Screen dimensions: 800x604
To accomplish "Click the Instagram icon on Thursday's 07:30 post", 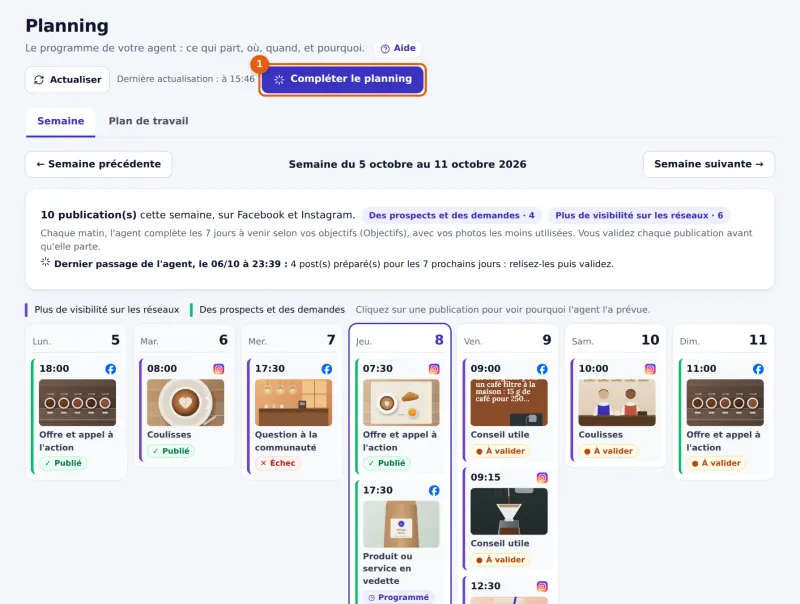I will (x=434, y=369).
